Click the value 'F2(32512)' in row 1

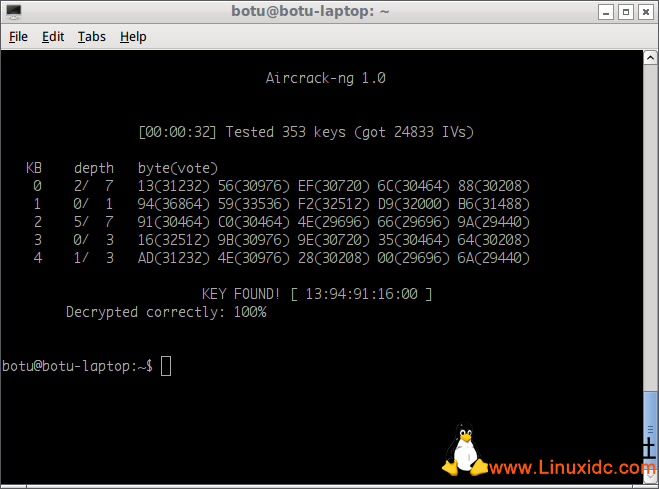click(x=334, y=204)
